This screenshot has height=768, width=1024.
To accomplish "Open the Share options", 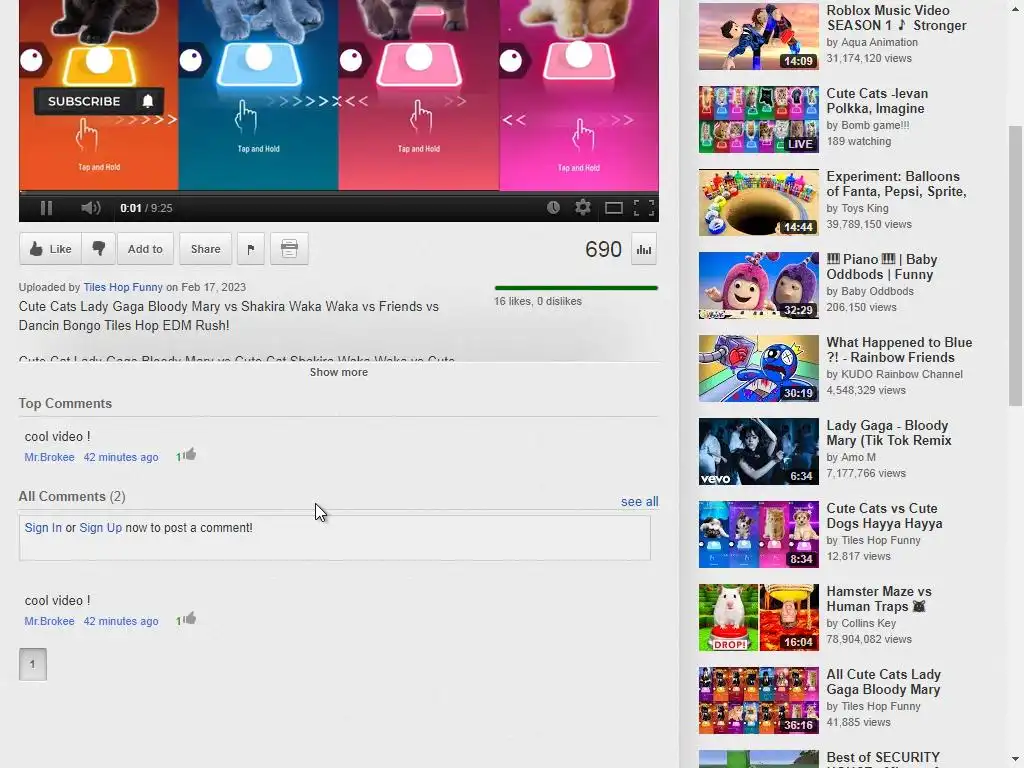I will click(205, 249).
